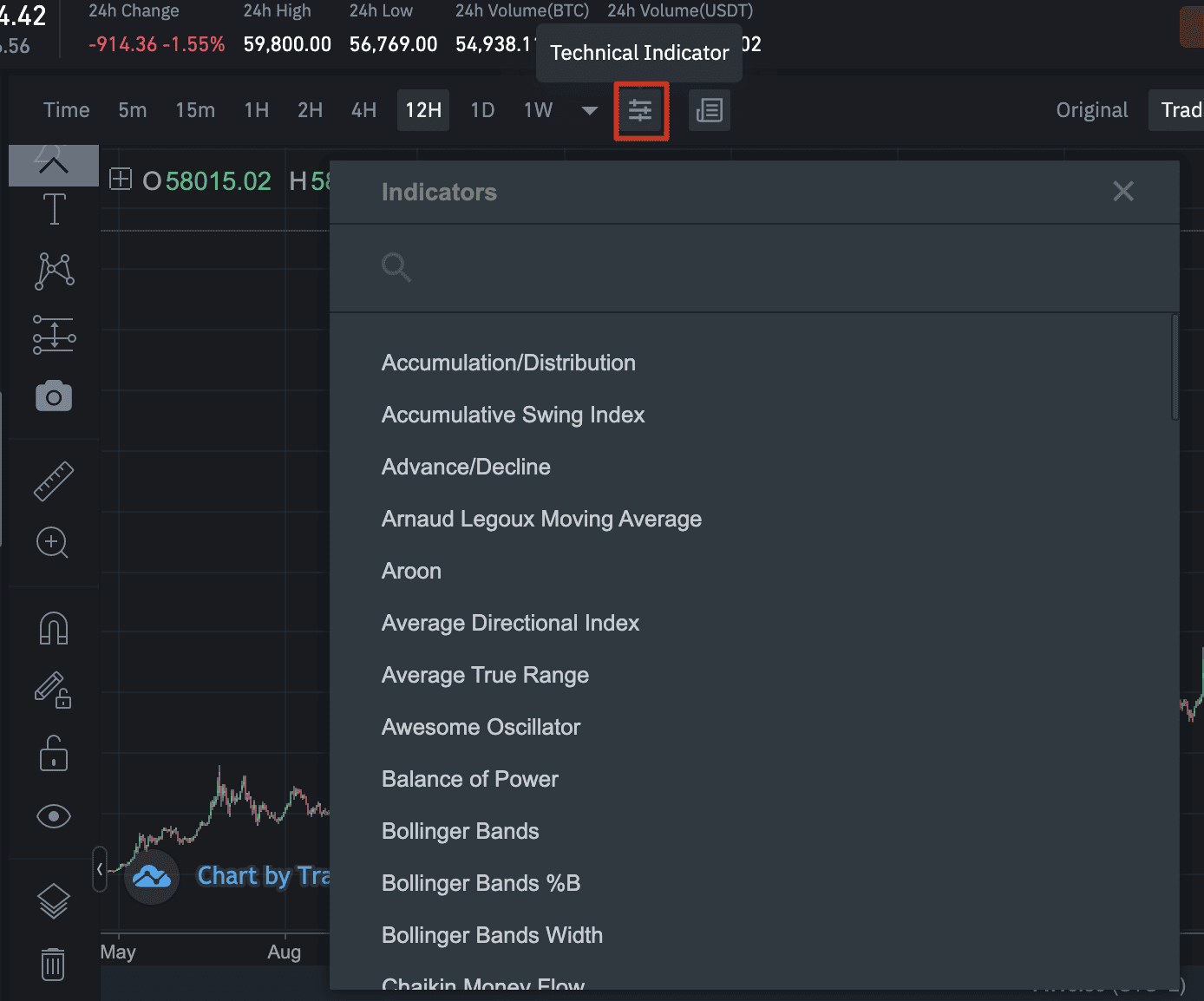Select the 1H timeframe
Screen dimensions: 1204x1001
257,110
